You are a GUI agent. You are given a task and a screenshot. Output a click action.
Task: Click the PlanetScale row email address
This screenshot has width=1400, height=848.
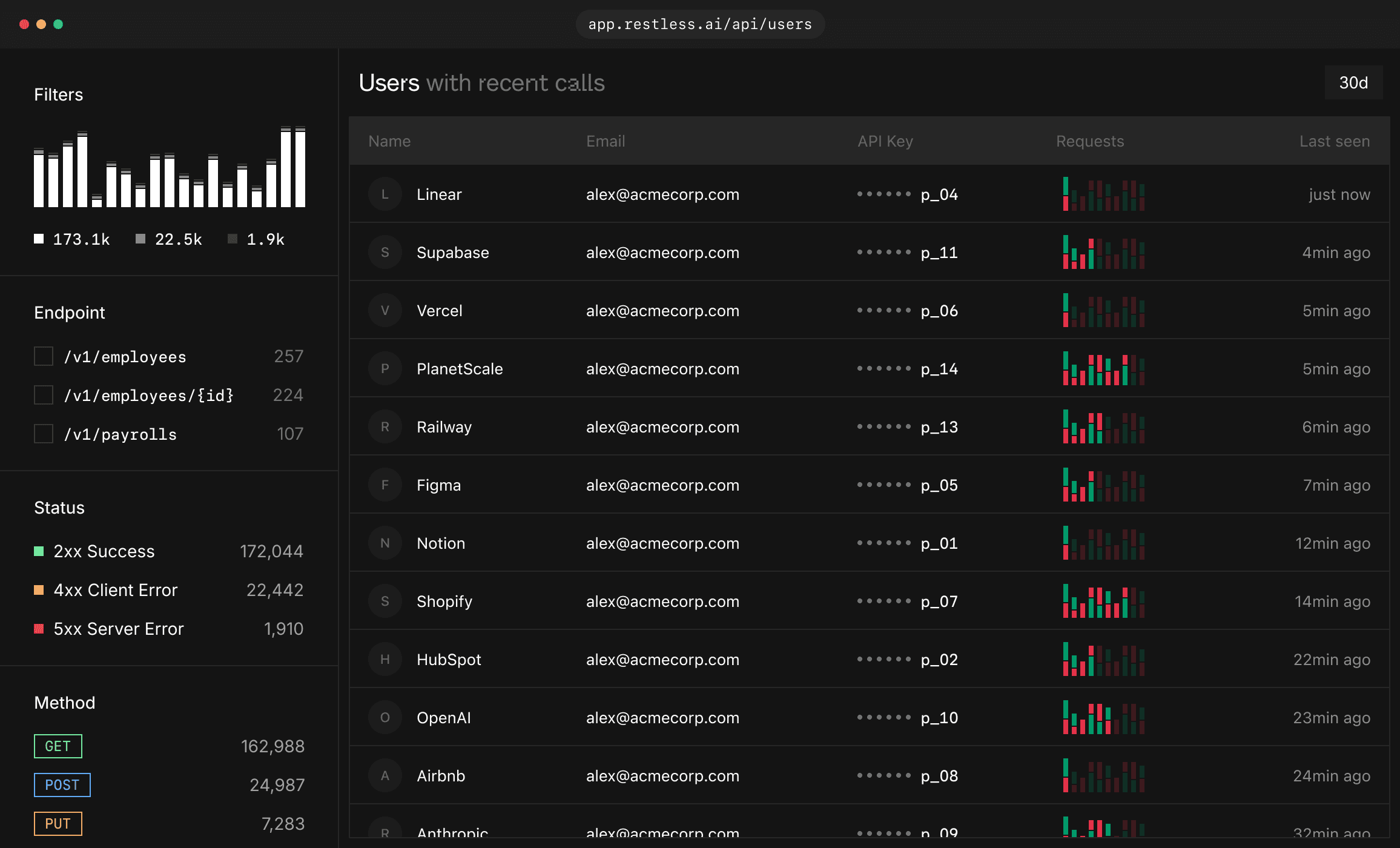coord(662,369)
